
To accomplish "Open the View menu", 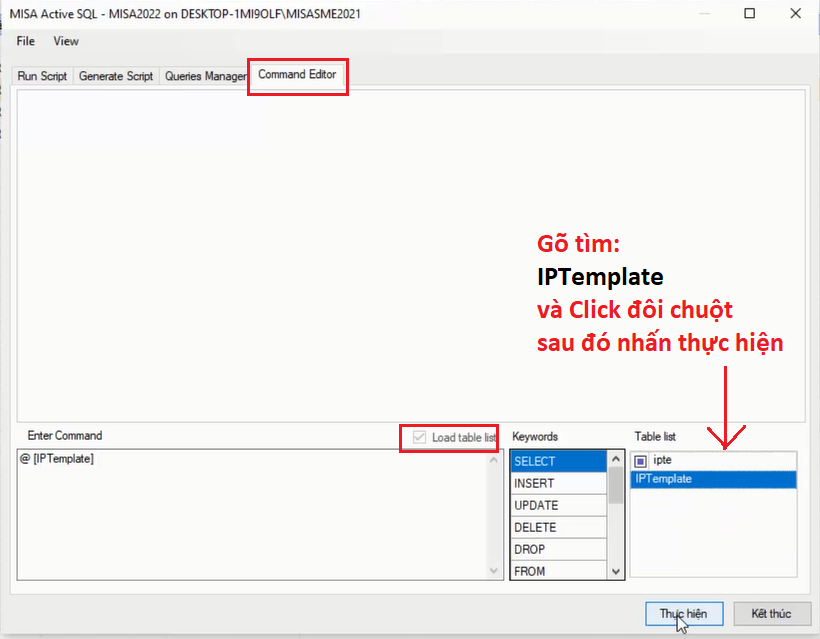I will click(66, 41).
